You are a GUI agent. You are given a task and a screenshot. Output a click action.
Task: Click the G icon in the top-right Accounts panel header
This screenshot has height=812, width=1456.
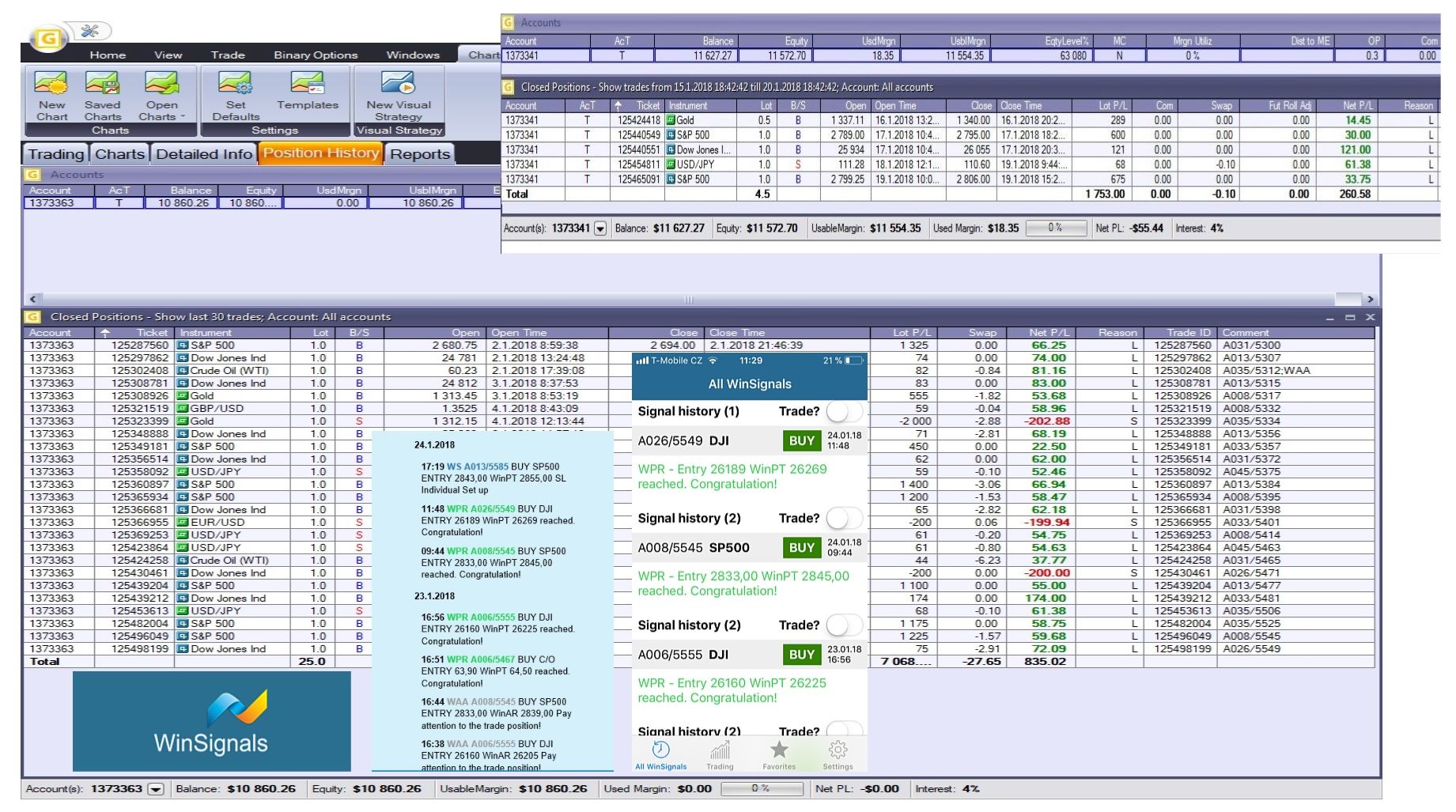509,23
